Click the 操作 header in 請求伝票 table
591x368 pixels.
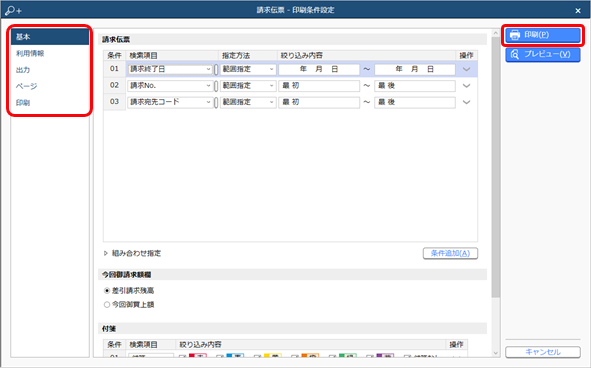(x=466, y=55)
